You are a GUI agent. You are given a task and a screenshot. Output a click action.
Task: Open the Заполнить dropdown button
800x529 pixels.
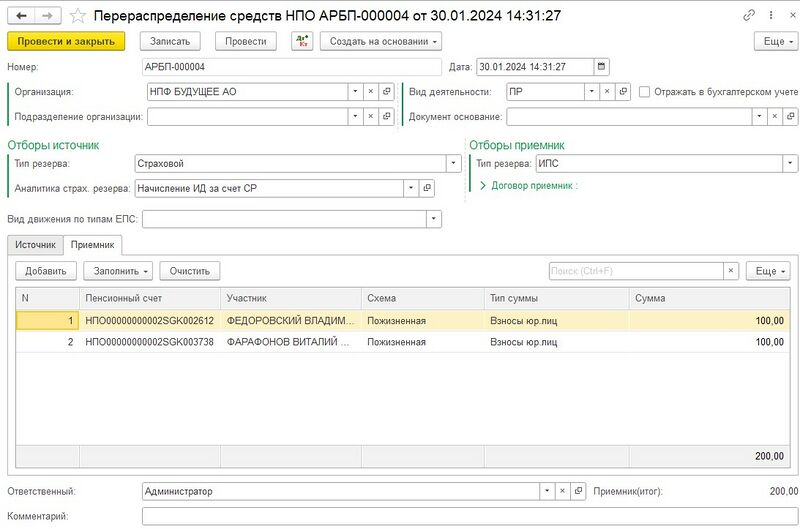pyautogui.click(x=117, y=271)
